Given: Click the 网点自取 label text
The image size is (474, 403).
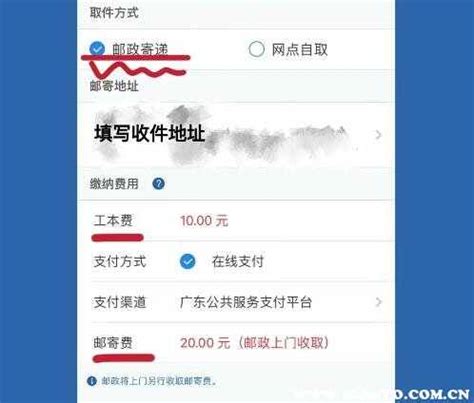Looking at the screenshot, I should point(300,50).
